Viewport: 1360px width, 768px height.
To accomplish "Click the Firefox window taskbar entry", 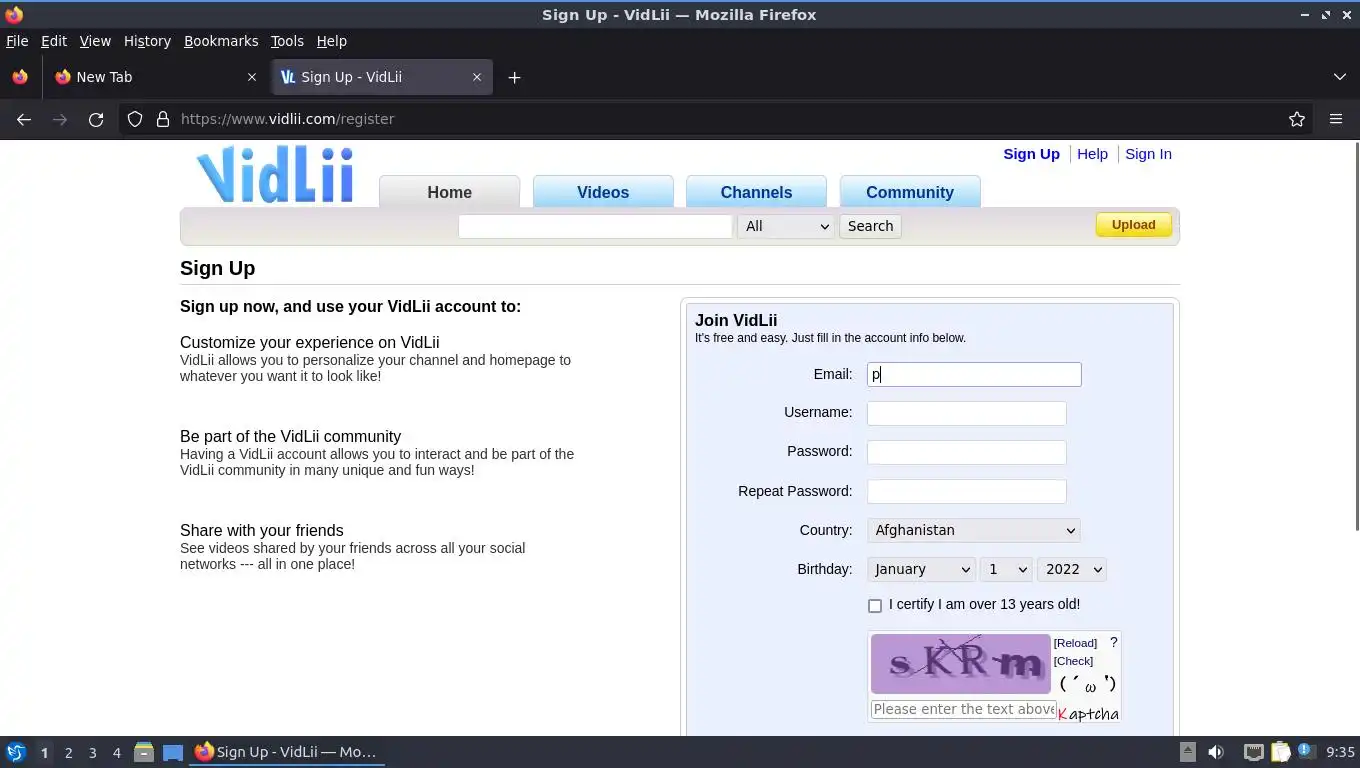I will [287, 752].
